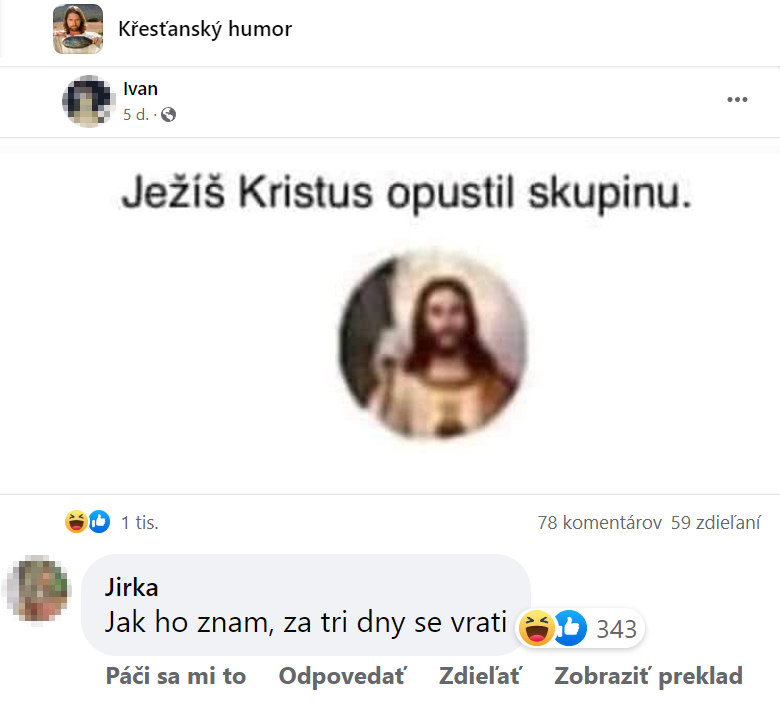View the 343 reactions on comment
780x711 pixels.
616,629
